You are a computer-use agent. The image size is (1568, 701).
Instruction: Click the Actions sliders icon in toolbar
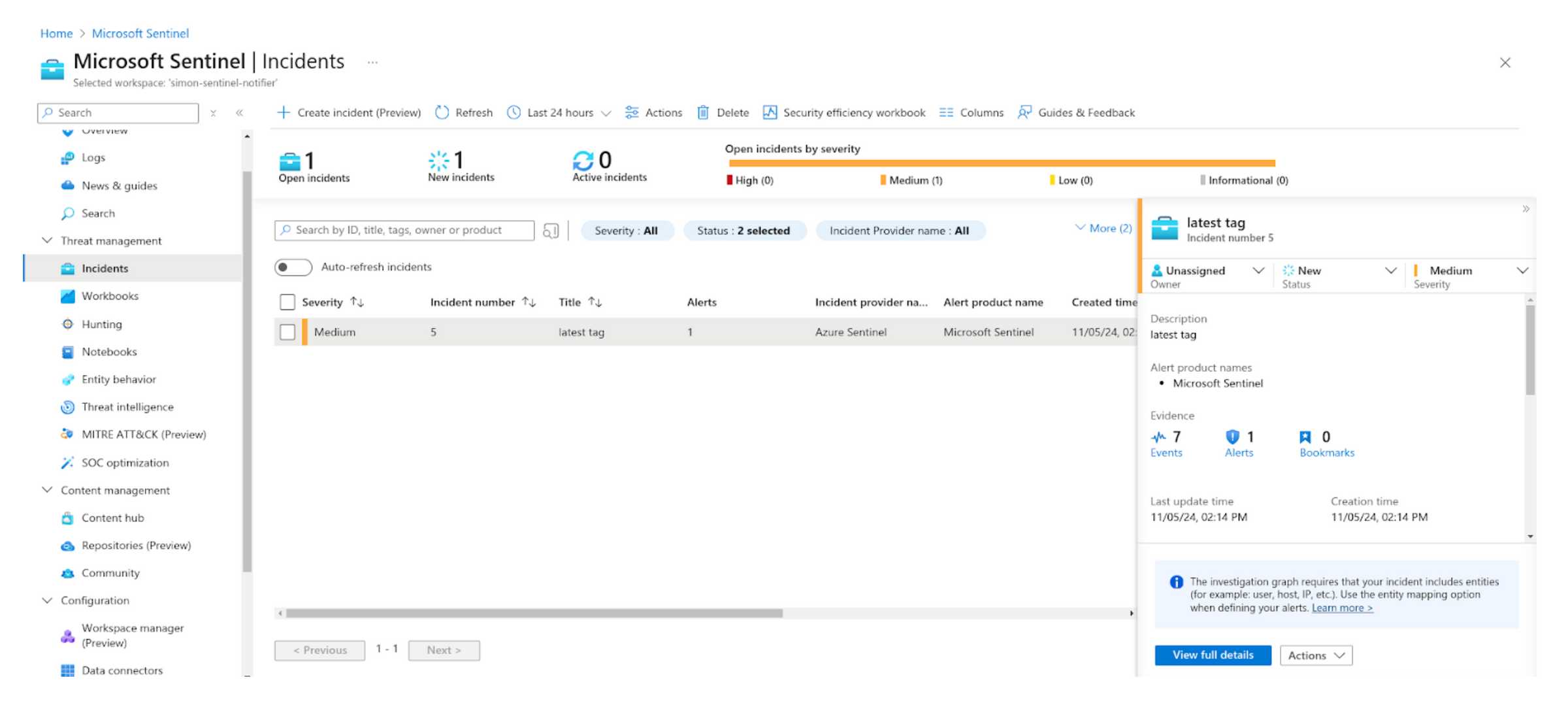tap(632, 112)
